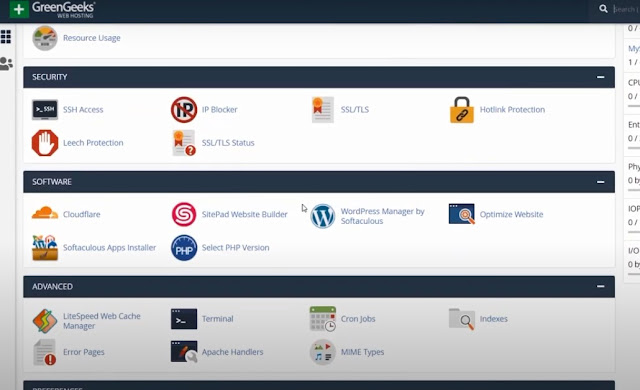
Task: Open Softaculous Apps Installer link
Action: (109, 248)
